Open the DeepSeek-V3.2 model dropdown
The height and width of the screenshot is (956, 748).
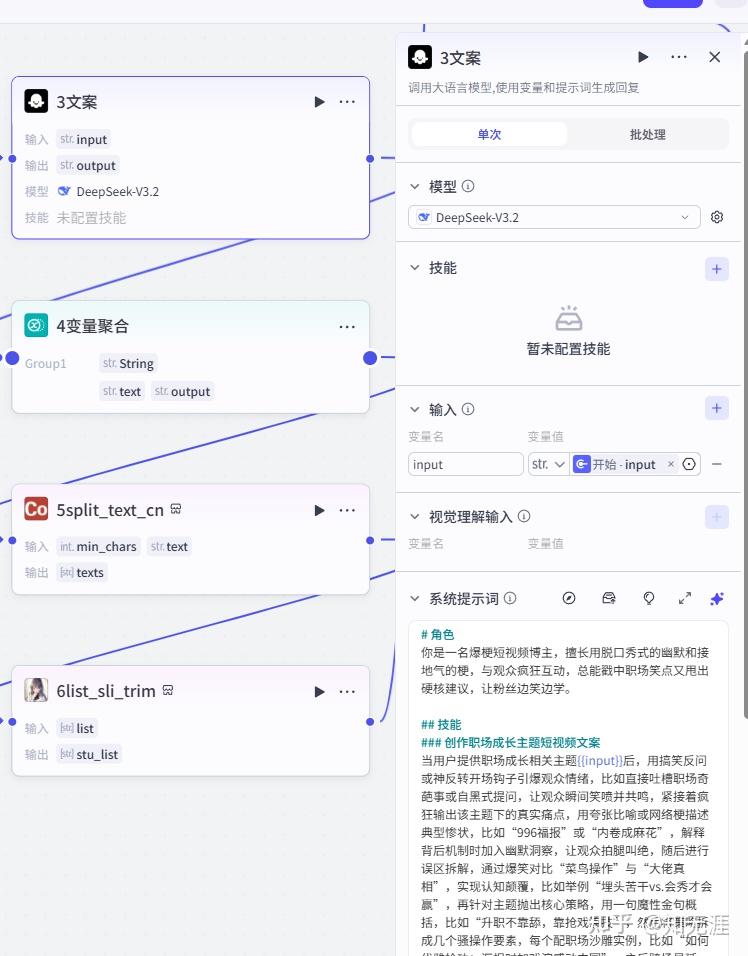tap(554, 218)
